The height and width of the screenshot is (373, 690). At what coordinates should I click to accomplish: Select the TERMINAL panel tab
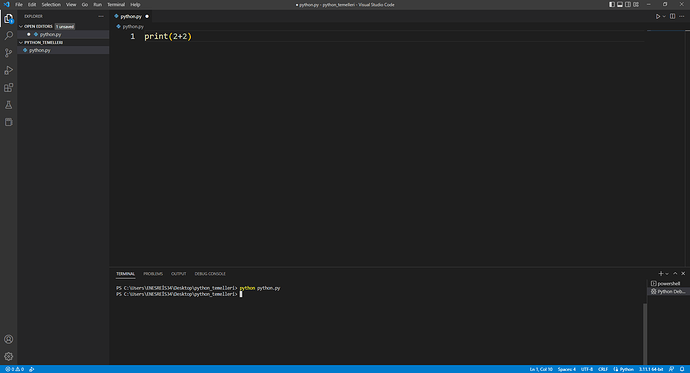tap(125, 274)
